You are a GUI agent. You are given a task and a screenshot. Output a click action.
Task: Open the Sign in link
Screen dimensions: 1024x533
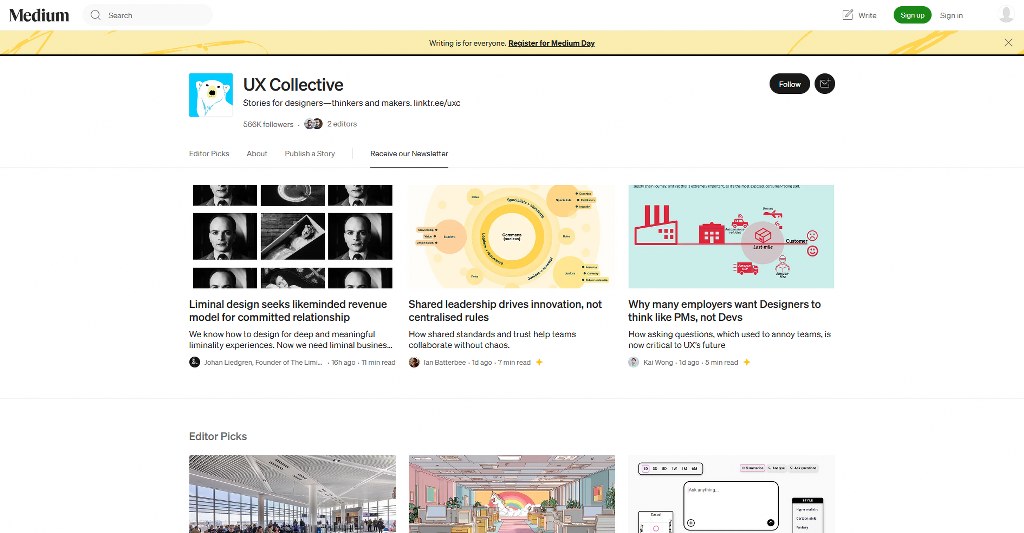pyautogui.click(x=951, y=16)
